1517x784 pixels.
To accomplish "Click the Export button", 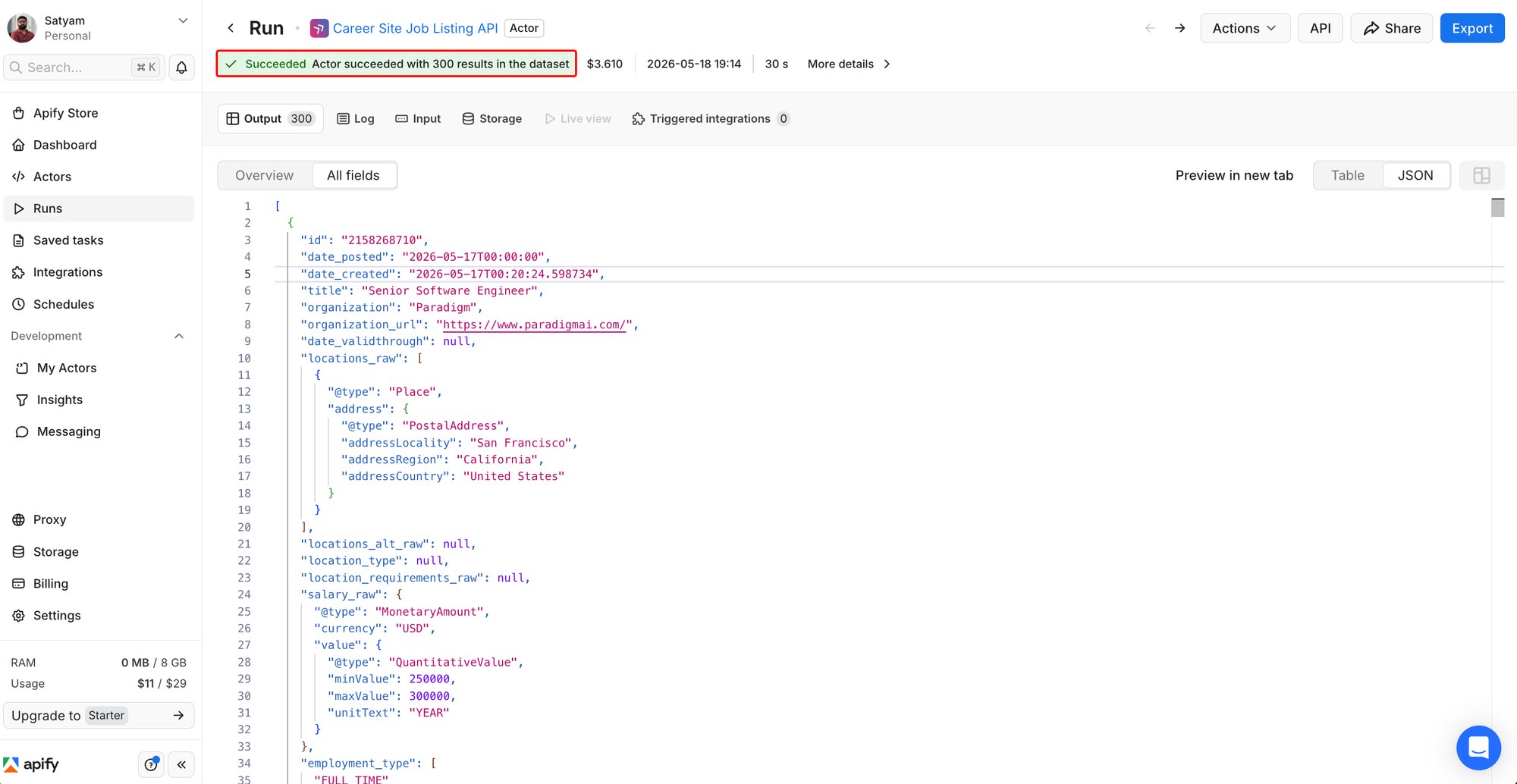I will (1471, 28).
